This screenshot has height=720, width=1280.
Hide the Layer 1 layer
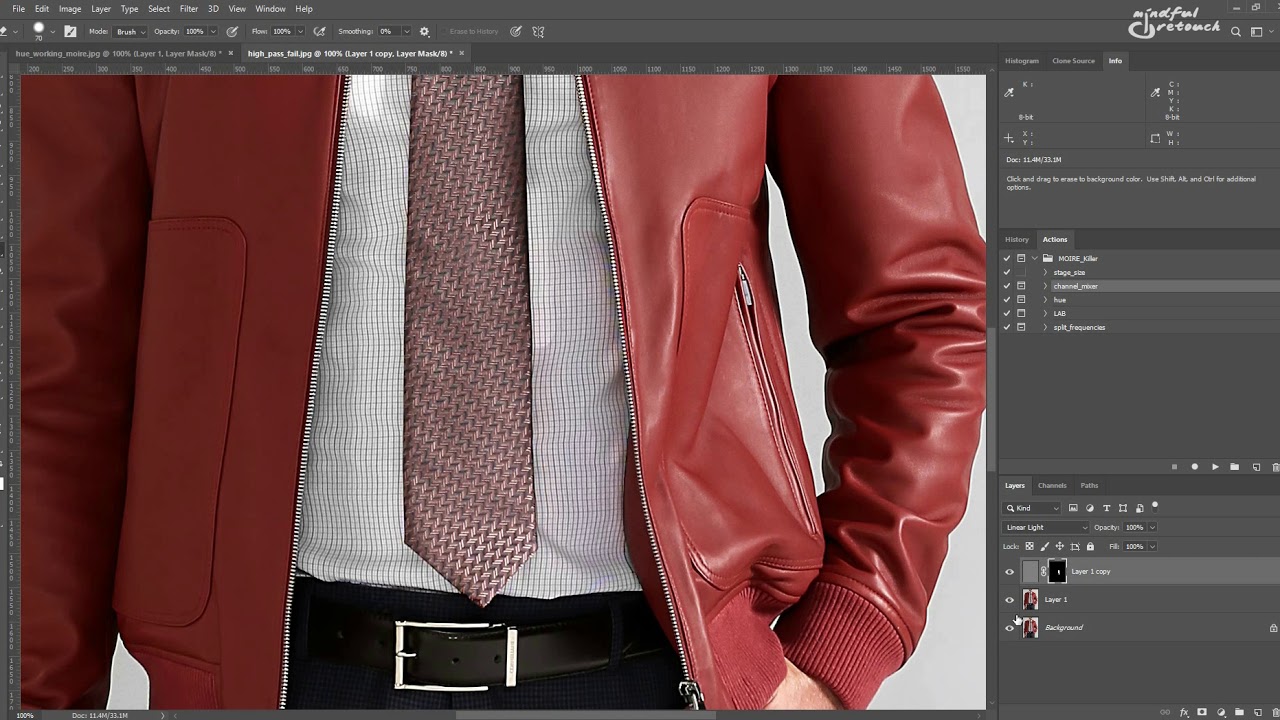(x=1009, y=600)
